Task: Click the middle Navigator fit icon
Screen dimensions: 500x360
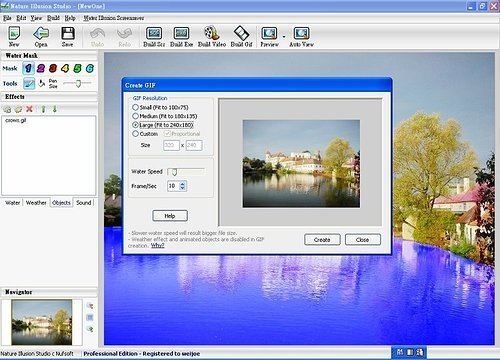Action: pyautogui.click(x=90, y=317)
